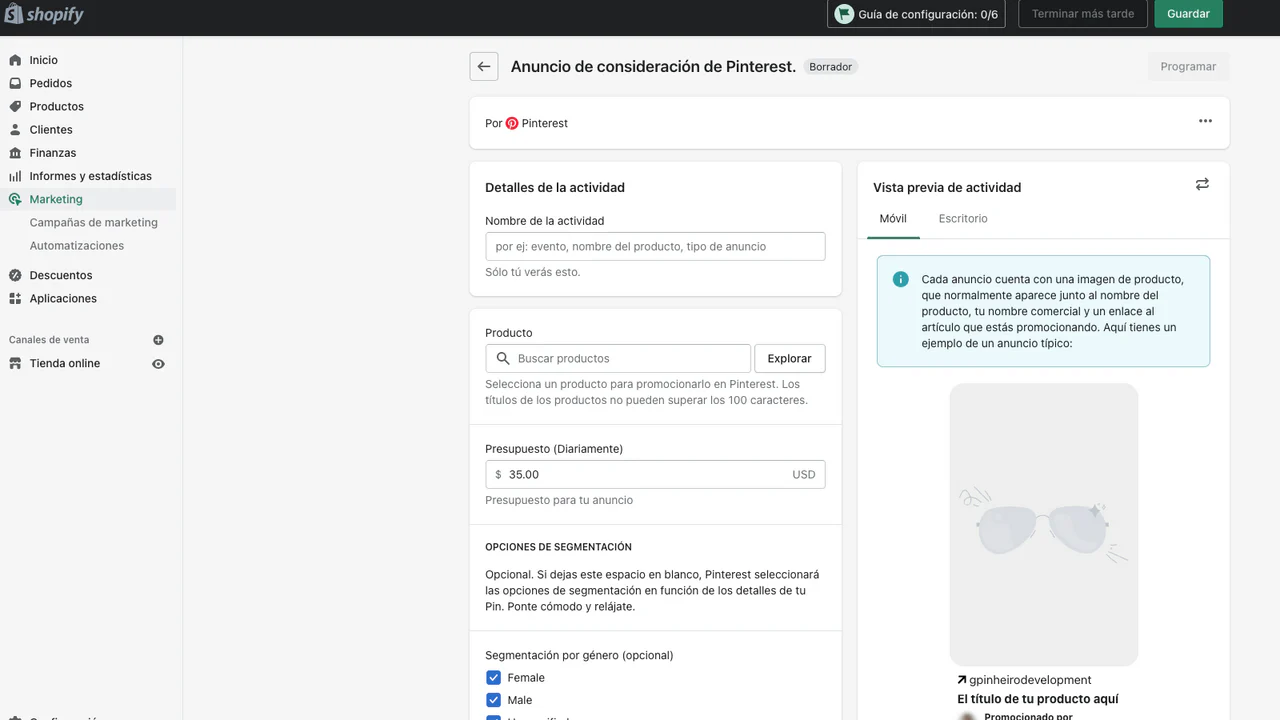Click the Explorar products button
Screen dimensions: 1280x720
[x=790, y=358]
